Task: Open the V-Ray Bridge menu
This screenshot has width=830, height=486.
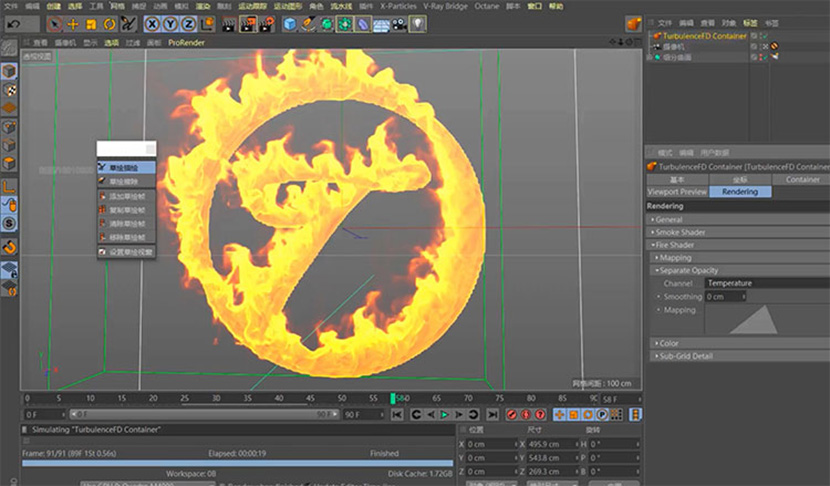Action: pyautogui.click(x=445, y=6)
